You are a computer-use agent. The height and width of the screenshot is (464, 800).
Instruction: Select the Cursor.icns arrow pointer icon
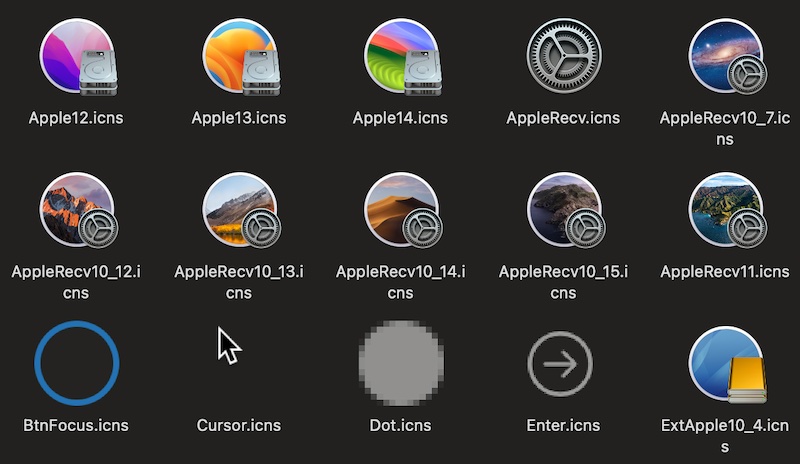pos(229,346)
